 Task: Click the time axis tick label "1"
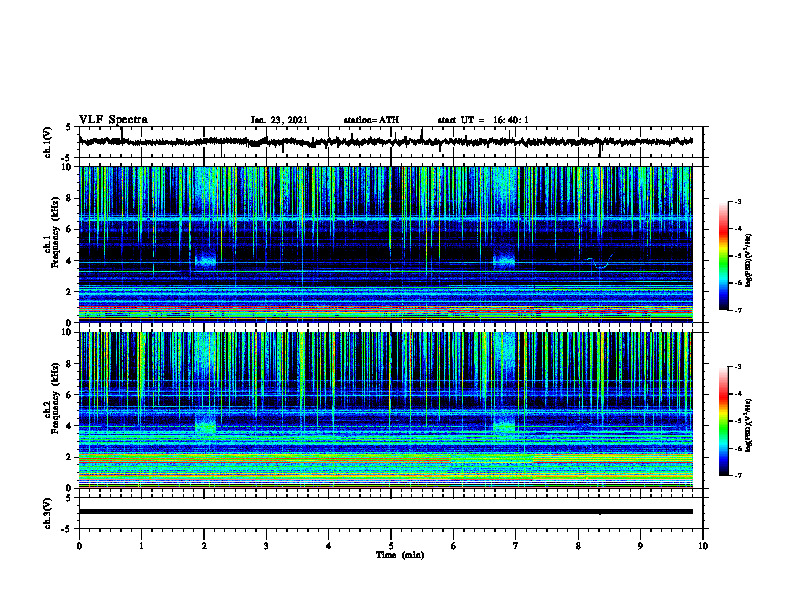[141, 546]
